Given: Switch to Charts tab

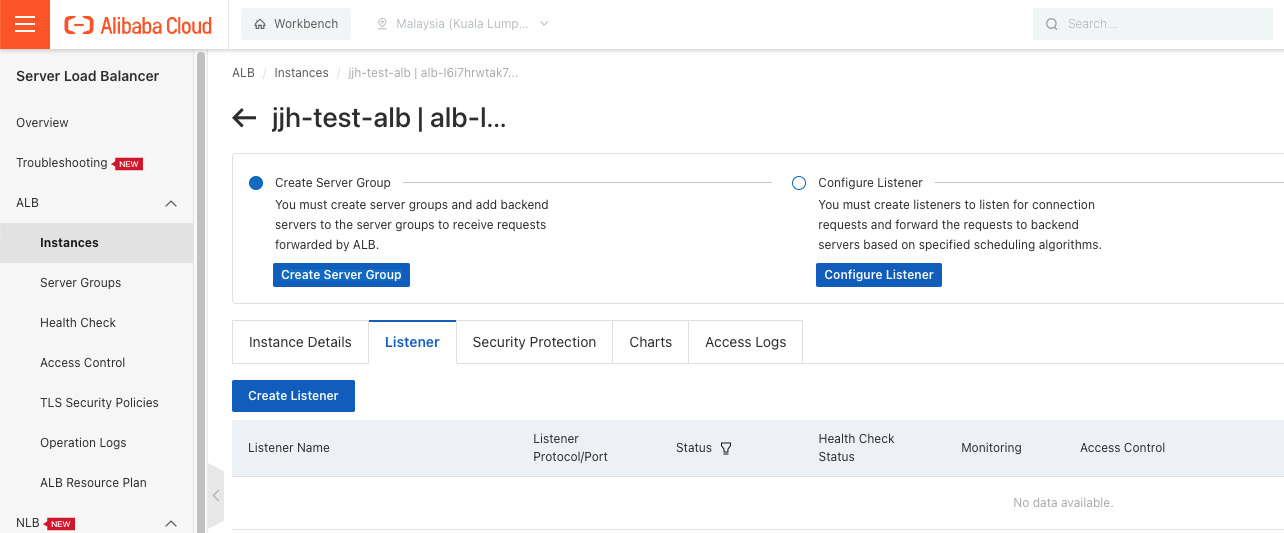Looking at the screenshot, I should click(651, 342).
